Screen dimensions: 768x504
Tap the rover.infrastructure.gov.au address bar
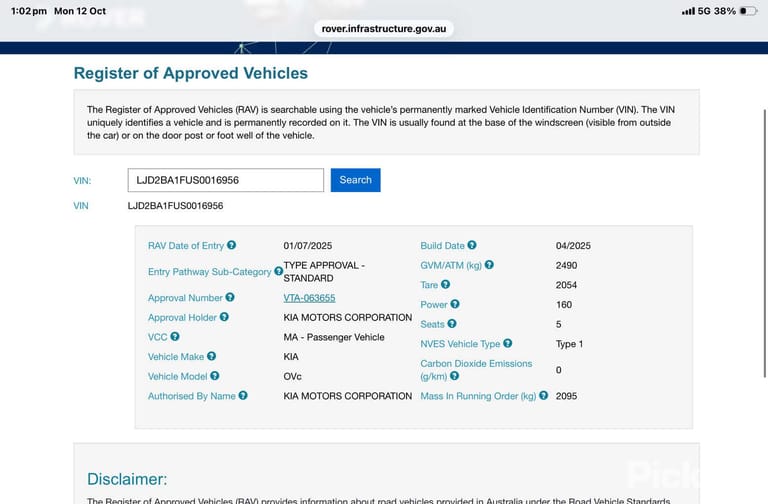[x=384, y=28]
